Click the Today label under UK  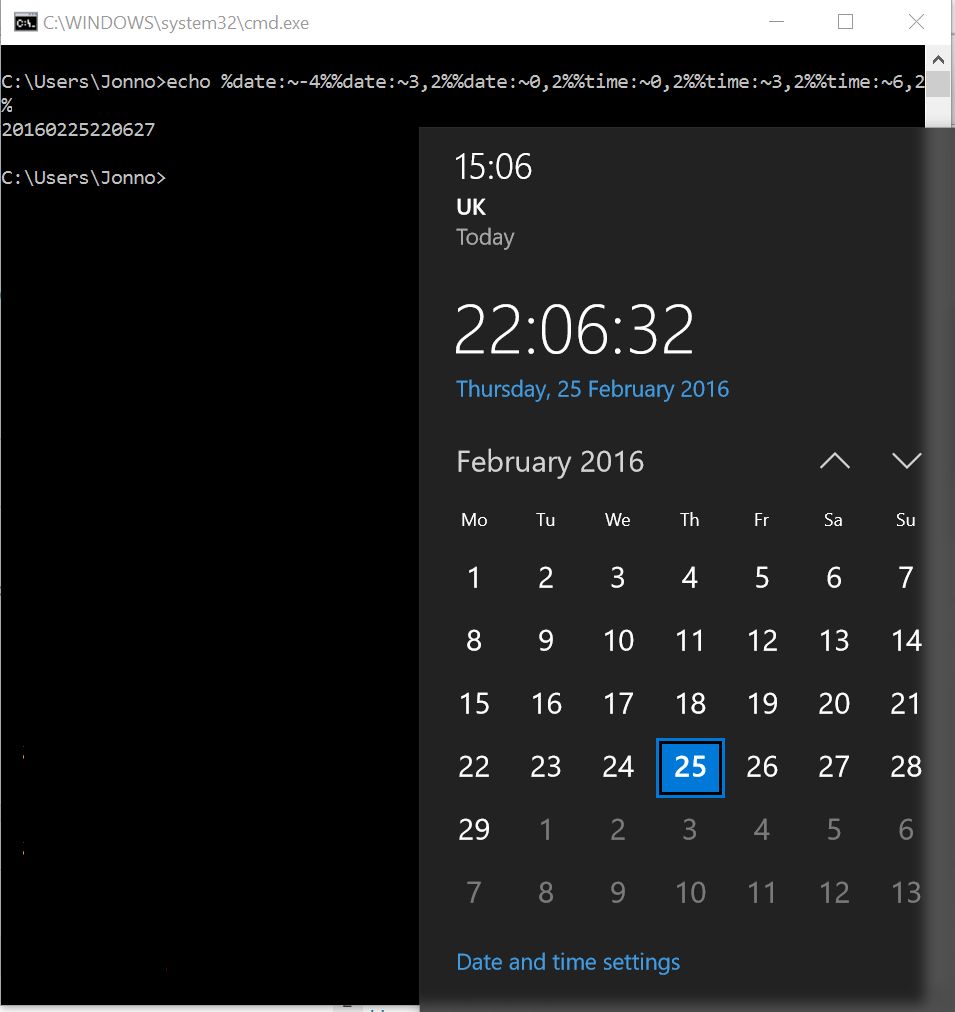pyautogui.click(x=485, y=237)
